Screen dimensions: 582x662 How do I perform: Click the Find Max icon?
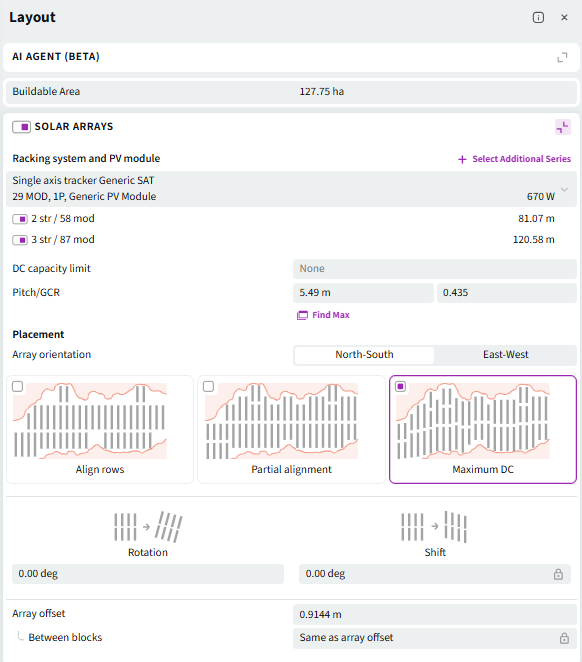302,315
